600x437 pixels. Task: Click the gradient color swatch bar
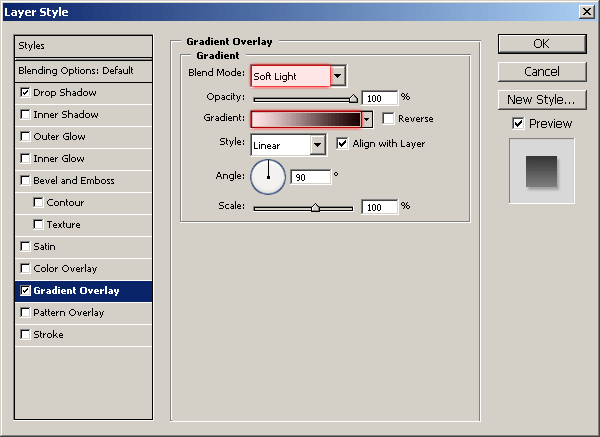click(305, 119)
